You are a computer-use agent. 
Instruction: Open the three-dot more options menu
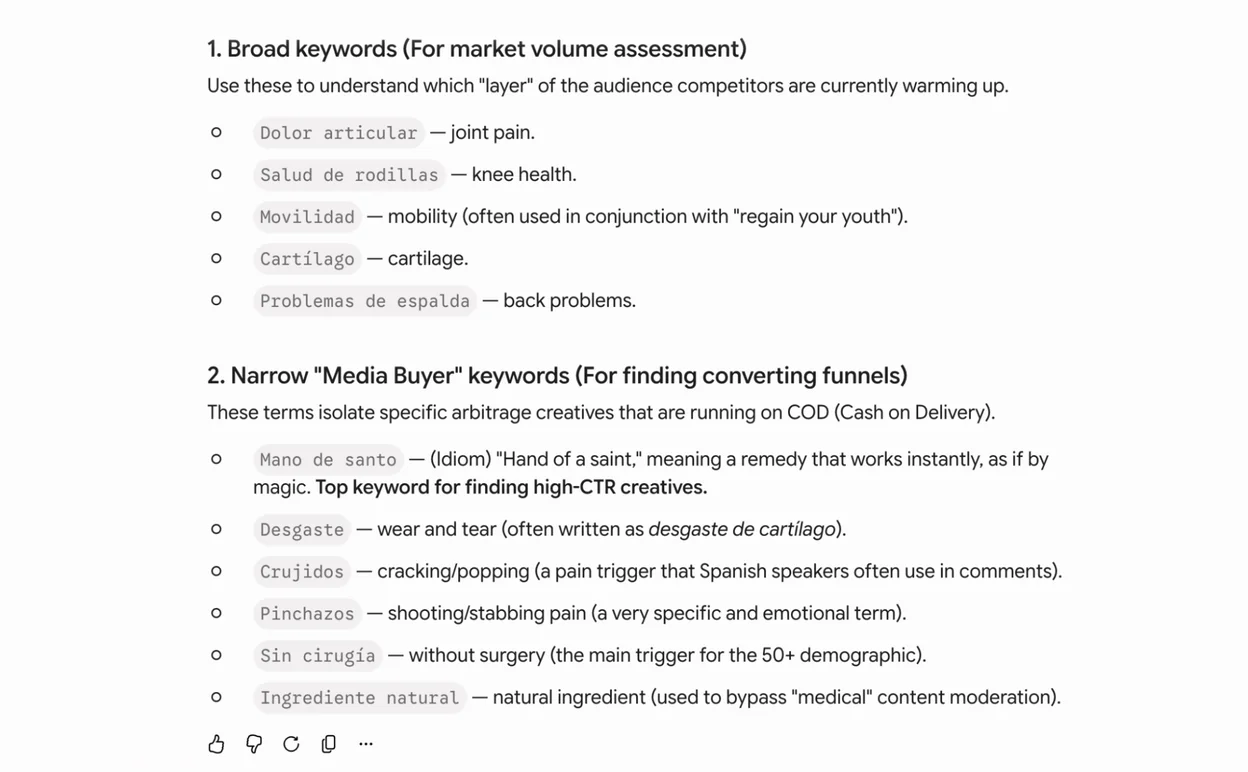pyautogui.click(x=366, y=743)
